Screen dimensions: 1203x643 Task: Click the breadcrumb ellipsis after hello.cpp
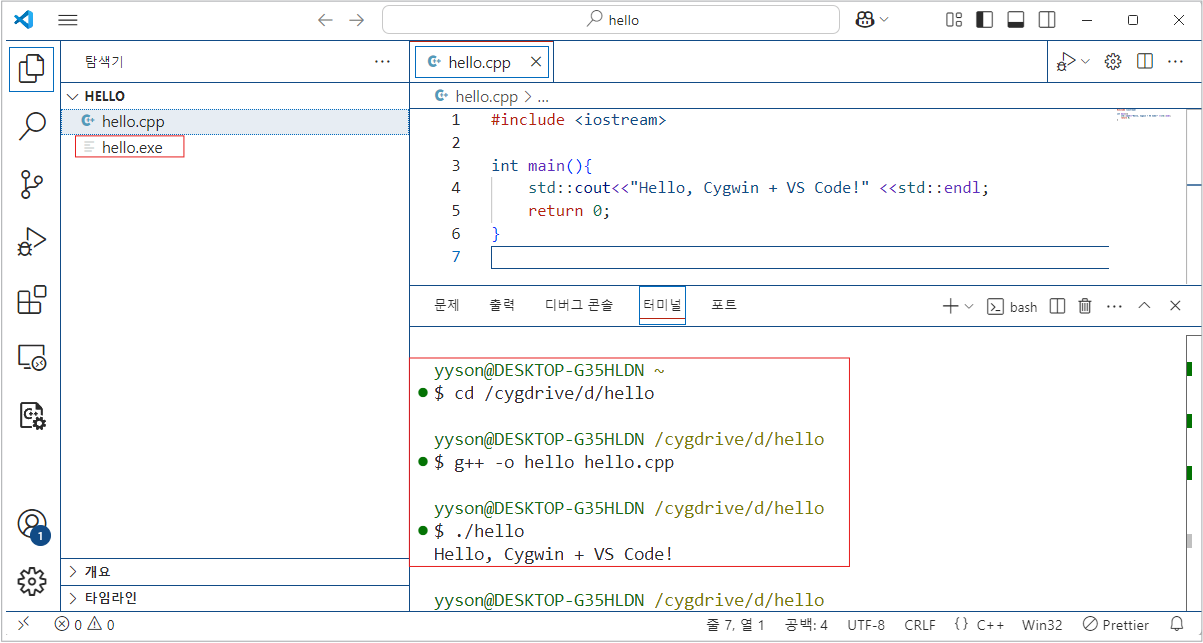pyautogui.click(x=543, y=97)
